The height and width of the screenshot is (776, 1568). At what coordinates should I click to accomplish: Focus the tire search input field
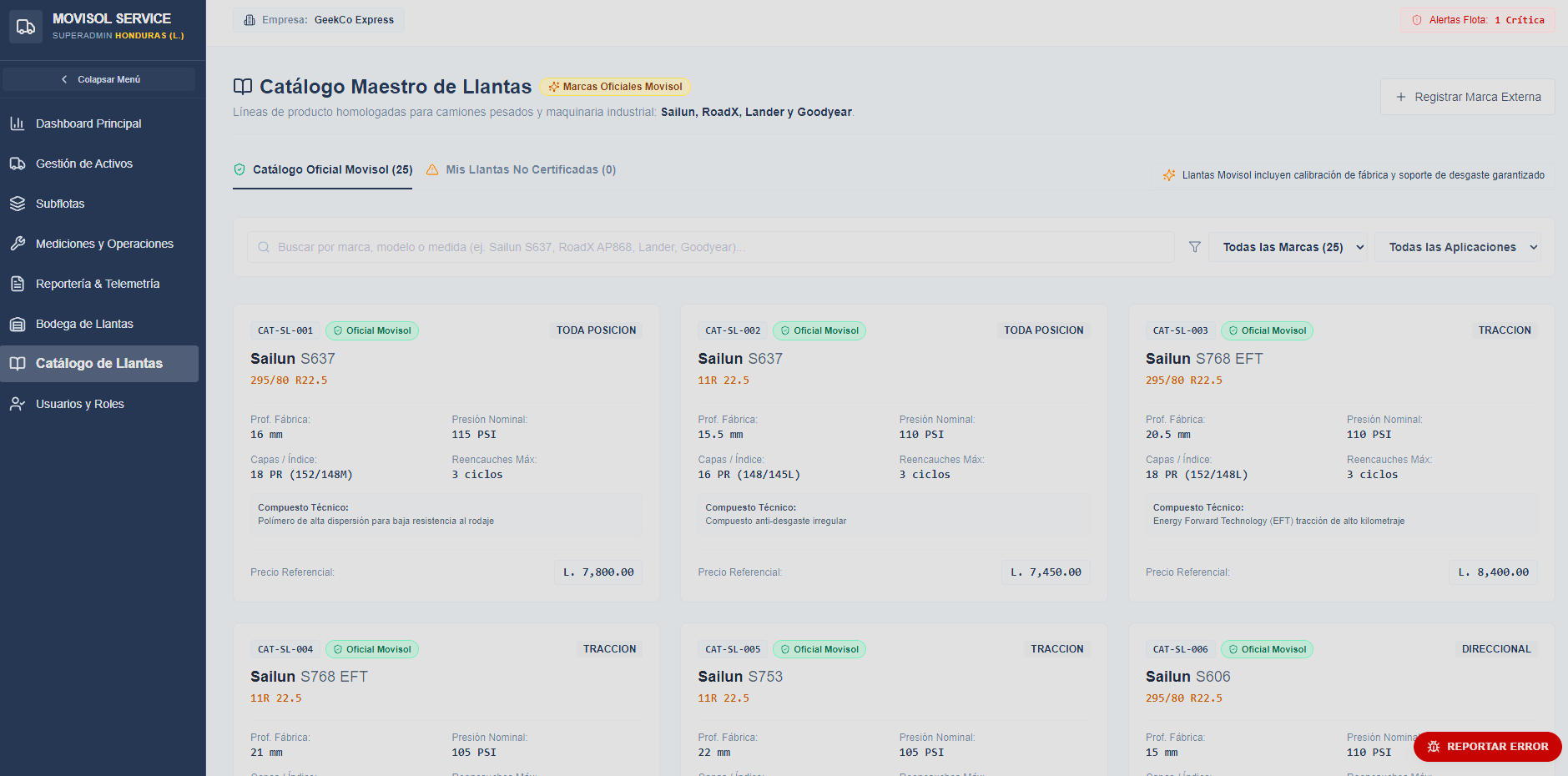(711, 247)
